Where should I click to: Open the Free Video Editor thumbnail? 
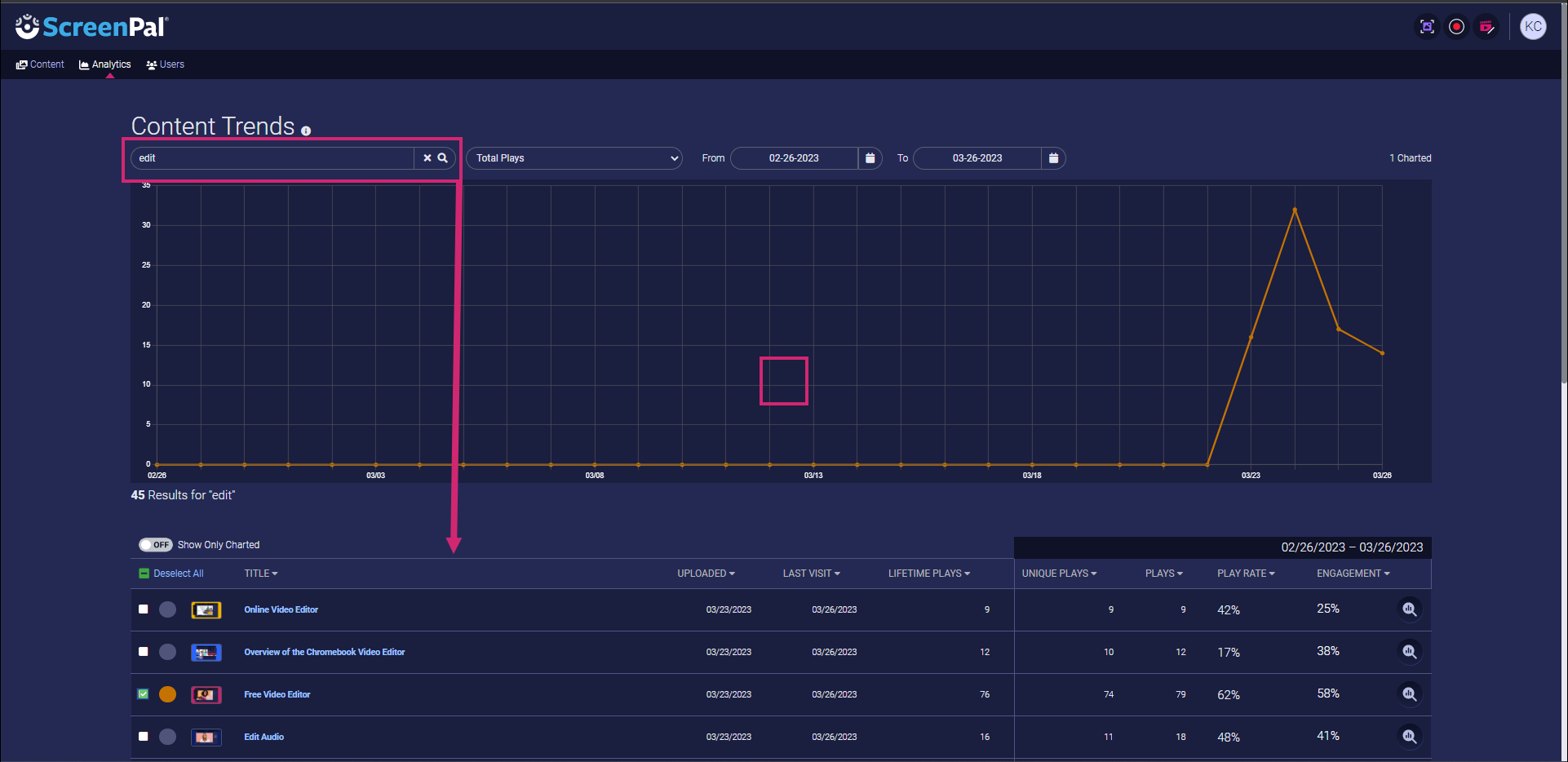pos(206,694)
